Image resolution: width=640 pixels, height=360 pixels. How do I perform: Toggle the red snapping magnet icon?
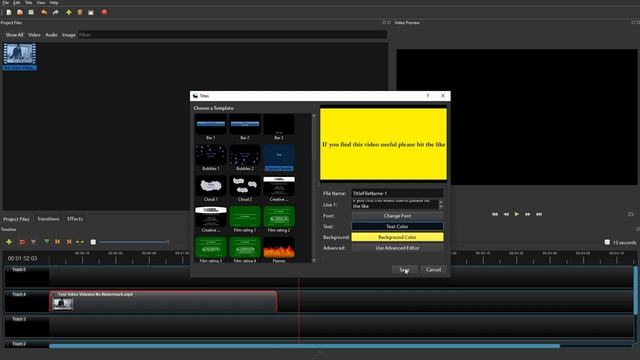click(22, 242)
